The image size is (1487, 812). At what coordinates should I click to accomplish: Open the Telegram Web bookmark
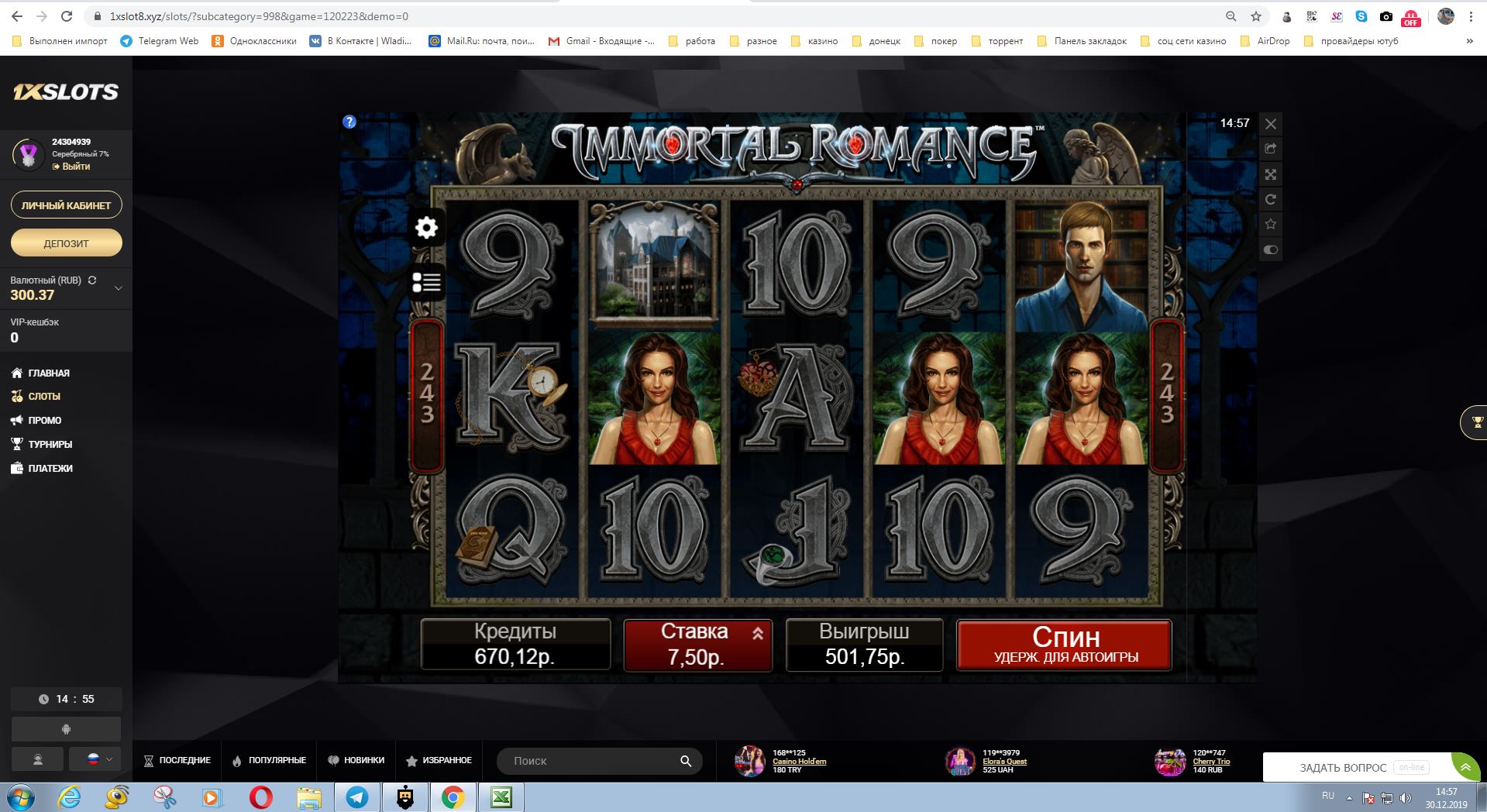160,41
